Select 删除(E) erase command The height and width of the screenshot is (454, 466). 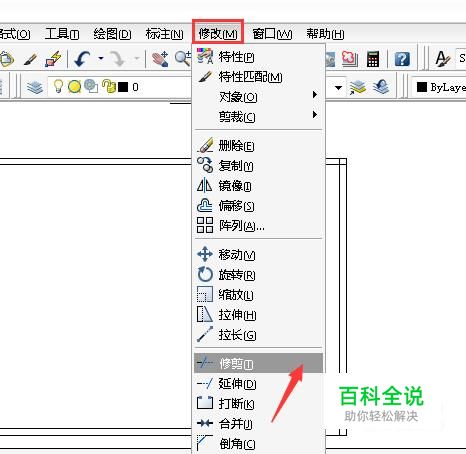tap(258, 146)
